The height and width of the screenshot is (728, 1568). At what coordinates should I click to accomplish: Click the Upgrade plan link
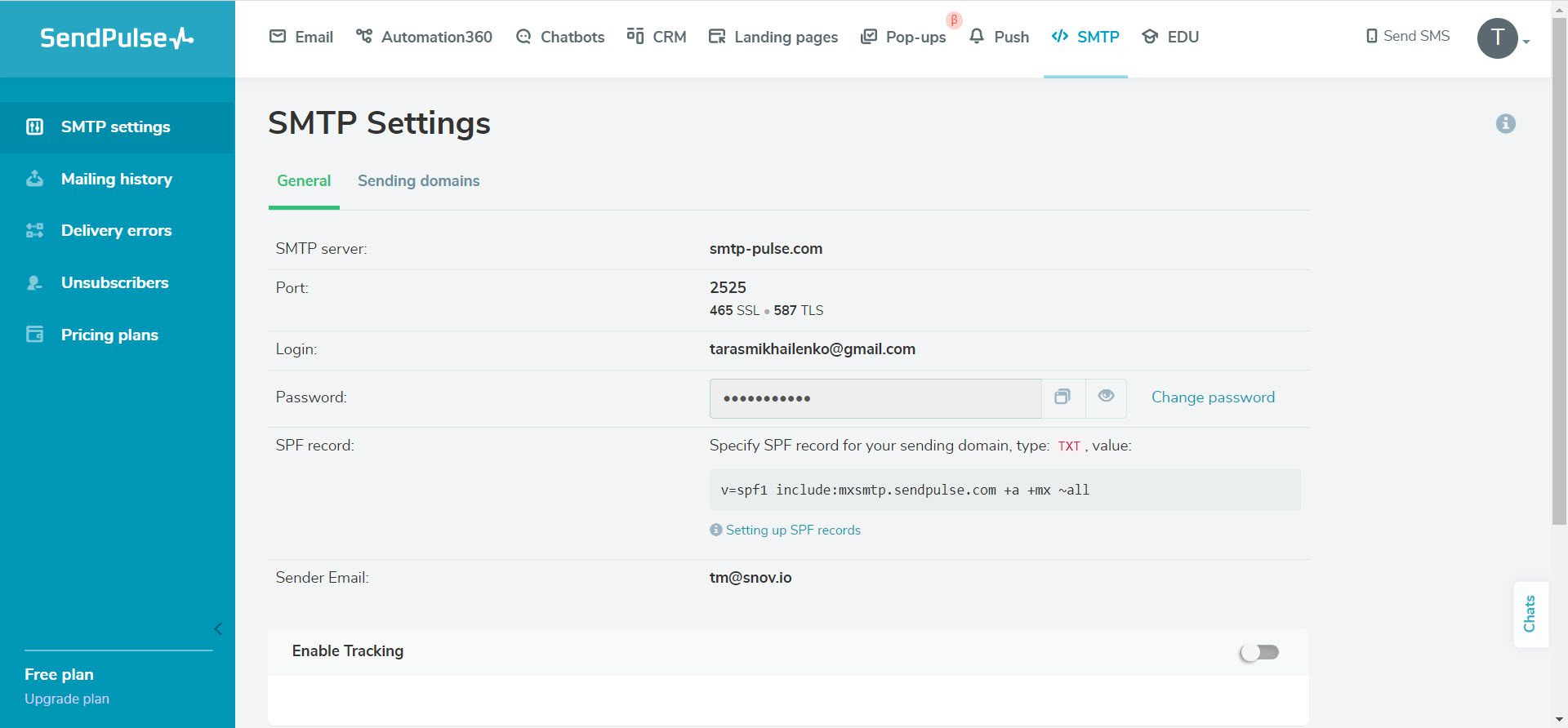click(x=67, y=699)
